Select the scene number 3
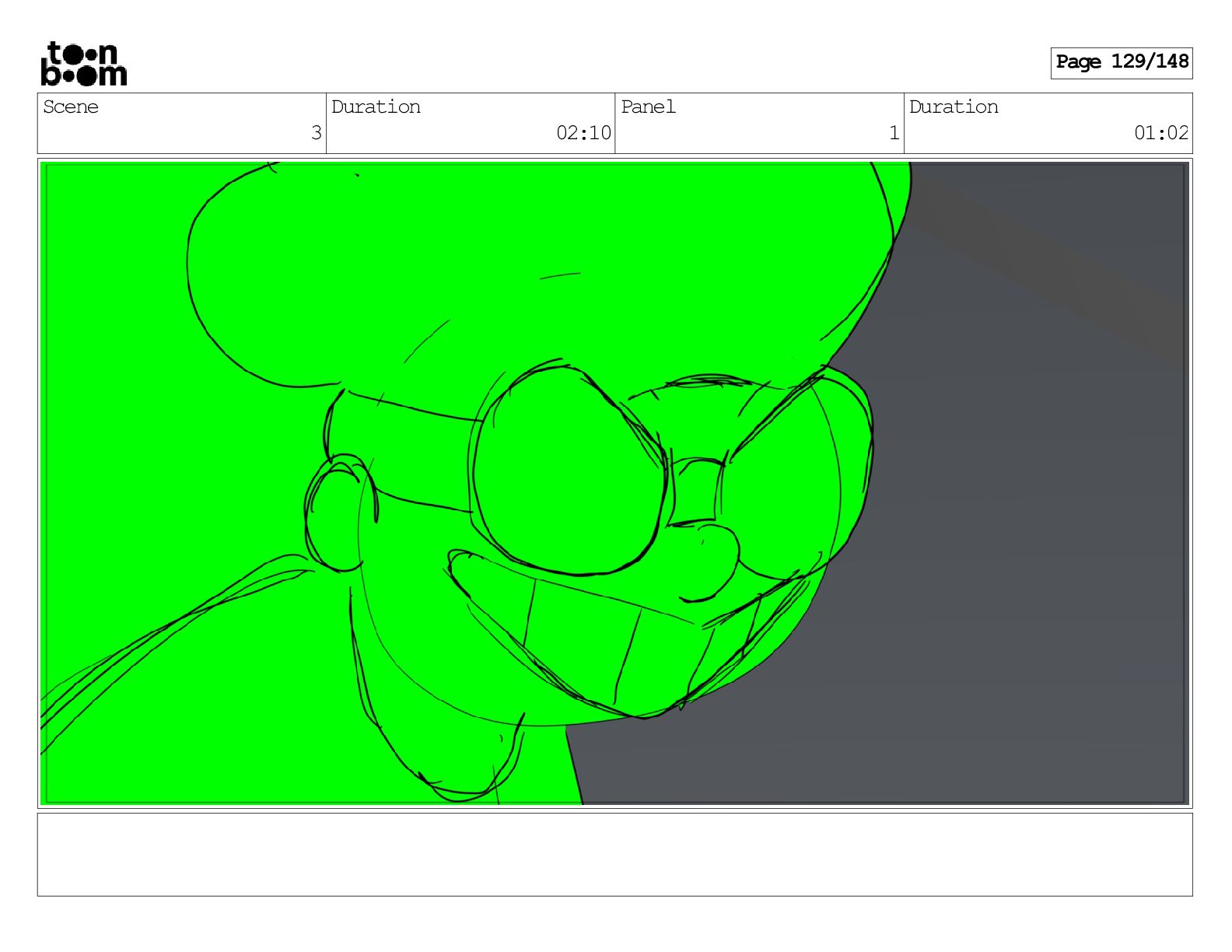Viewport: 1232px width, 952px height. [x=316, y=133]
